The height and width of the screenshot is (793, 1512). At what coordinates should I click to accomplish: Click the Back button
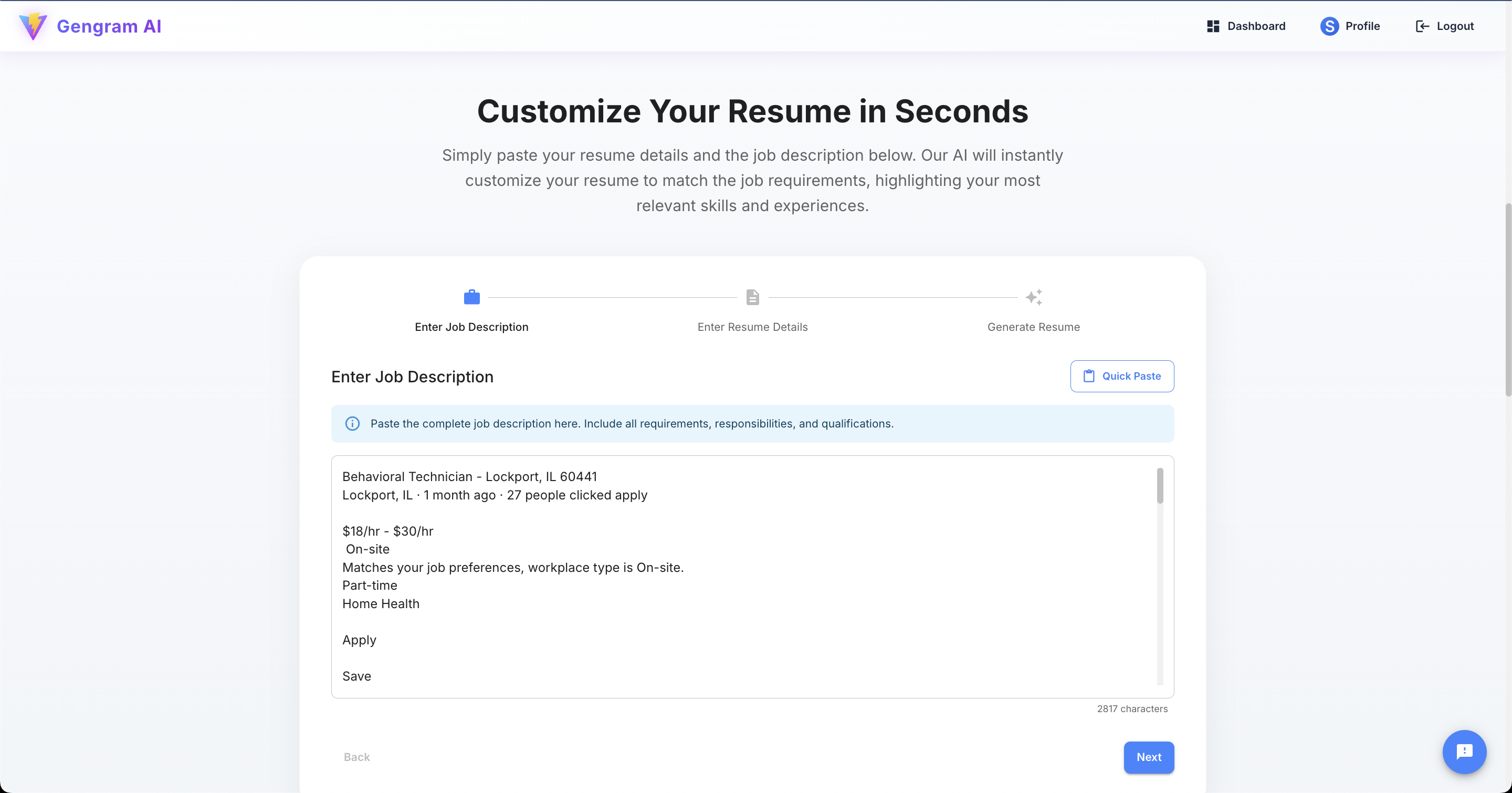coord(357,757)
